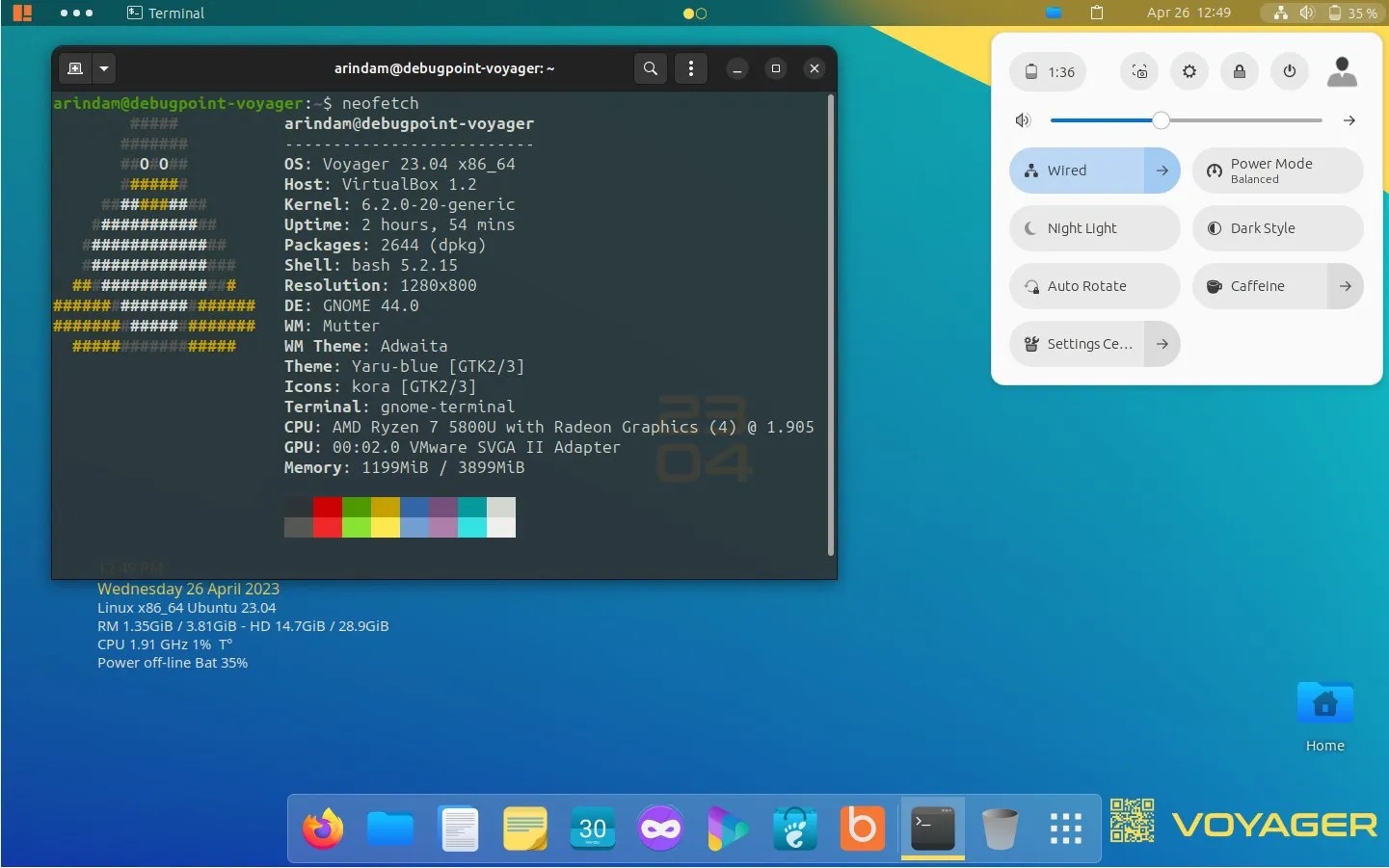
Task: Enable Night Light
Action: [x=1082, y=228]
